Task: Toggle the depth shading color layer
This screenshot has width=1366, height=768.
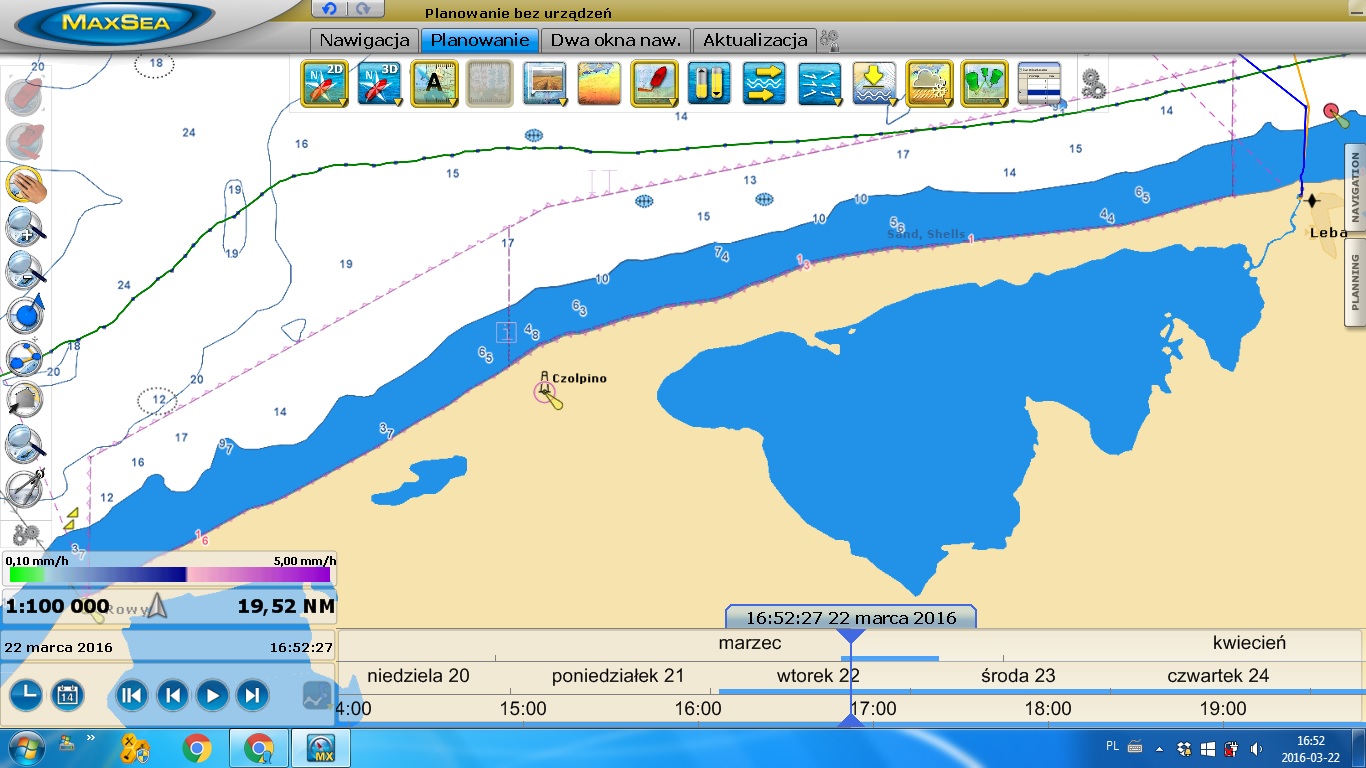Action: tap(599, 83)
